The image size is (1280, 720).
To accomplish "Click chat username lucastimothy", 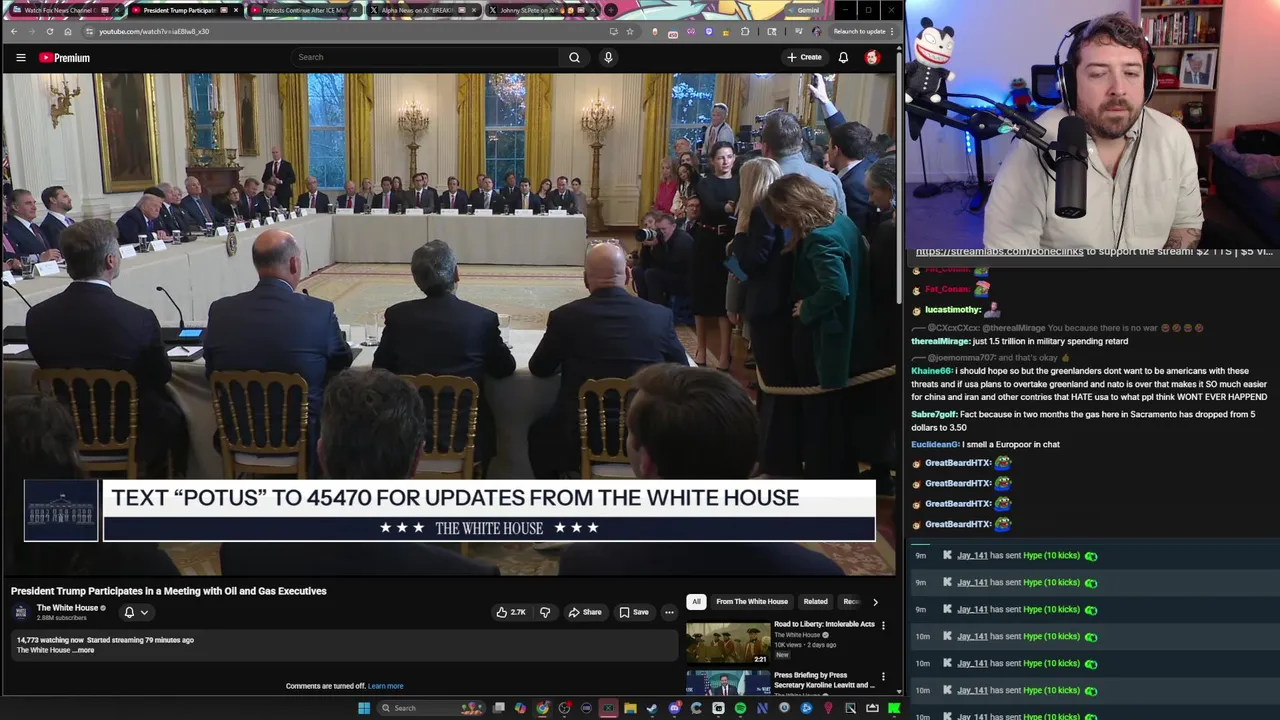I will pyautogui.click(x=953, y=310).
